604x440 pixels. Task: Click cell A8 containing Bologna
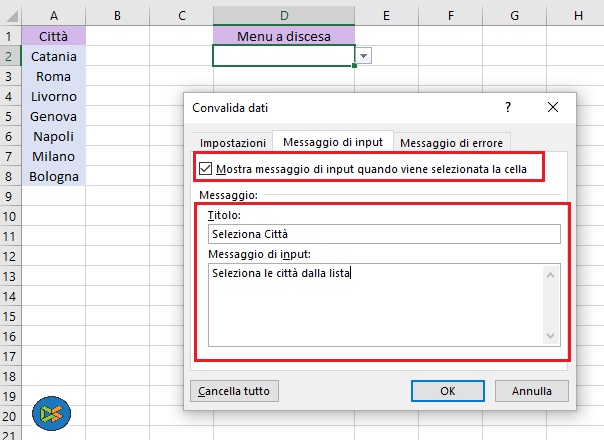pos(53,176)
